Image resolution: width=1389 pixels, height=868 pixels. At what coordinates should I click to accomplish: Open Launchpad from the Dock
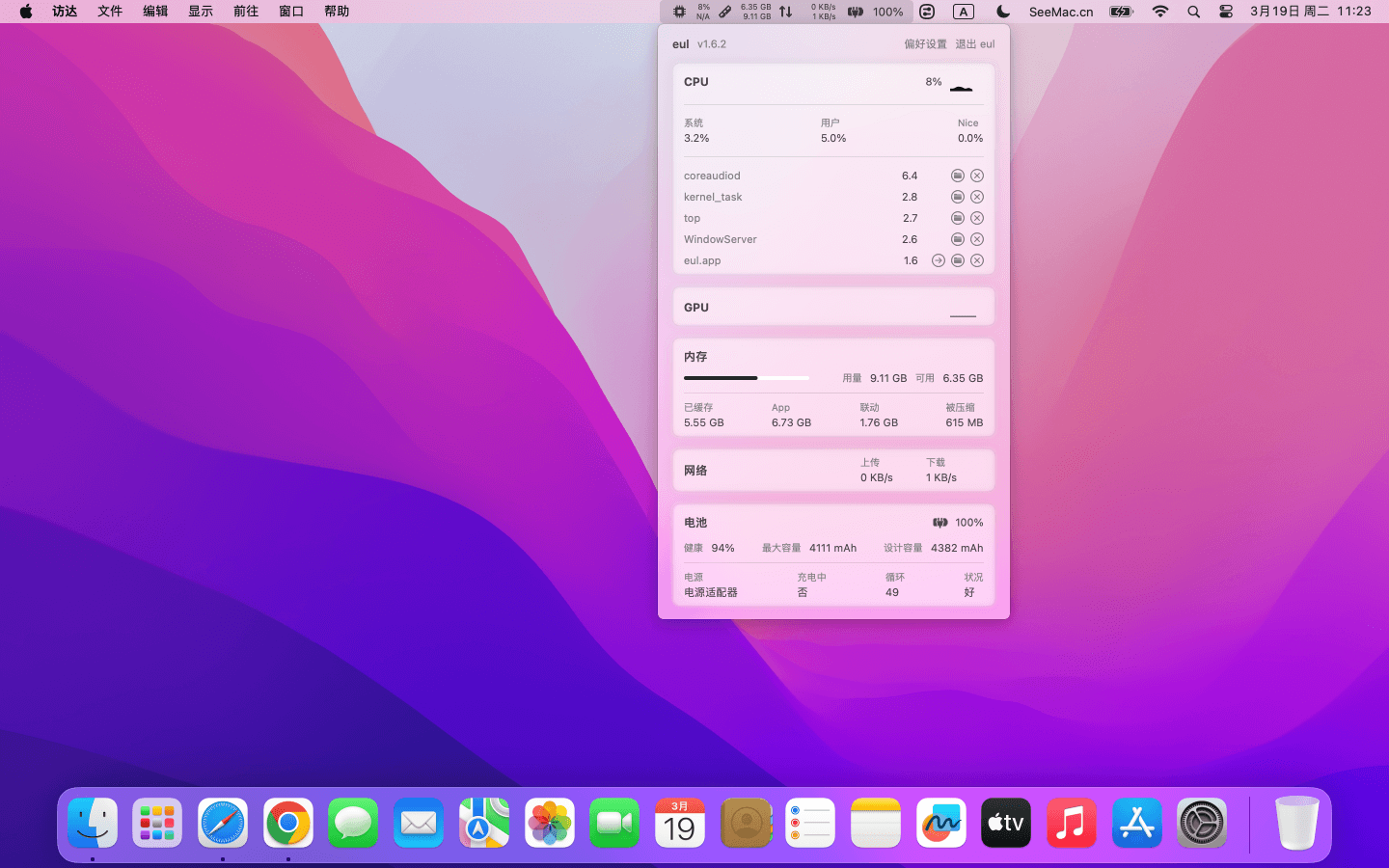[157, 823]
